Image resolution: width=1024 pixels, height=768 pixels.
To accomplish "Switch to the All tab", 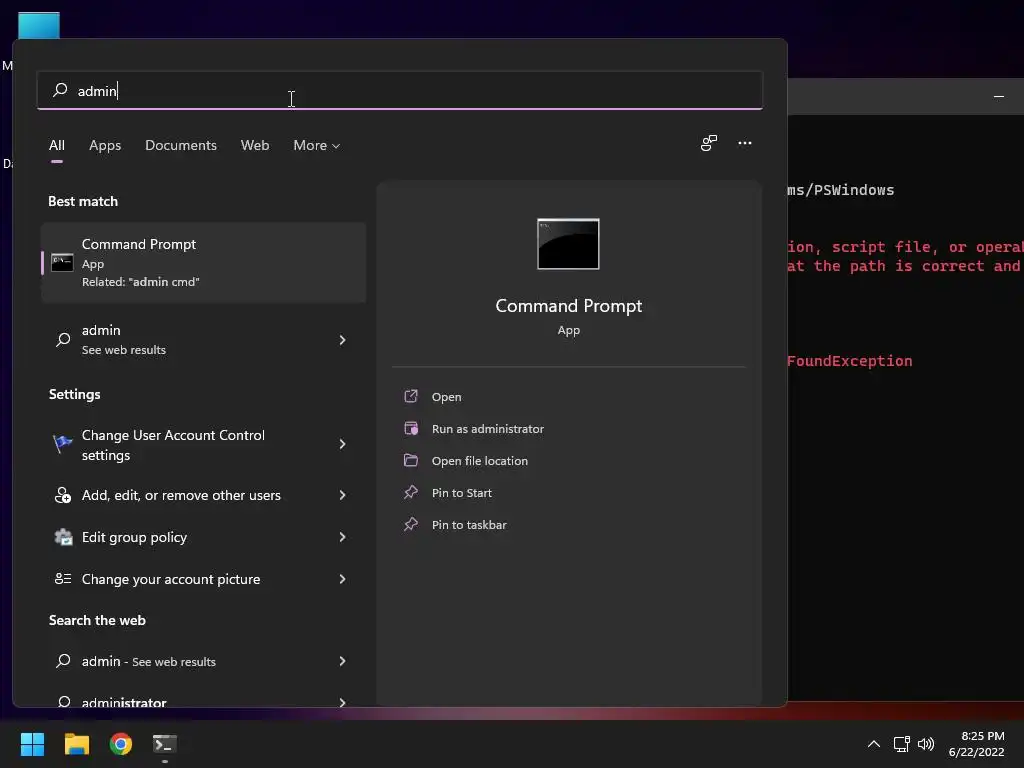I will click(57, 145).
